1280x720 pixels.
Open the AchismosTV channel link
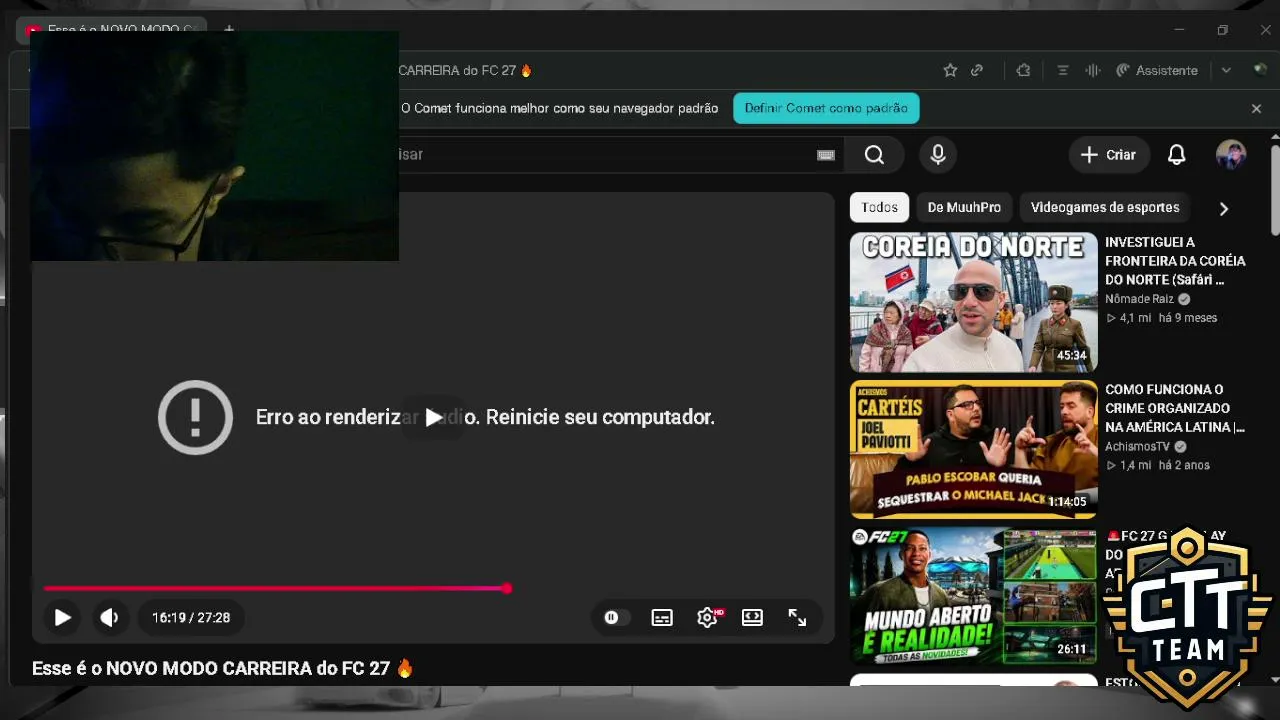[1137, 447]
